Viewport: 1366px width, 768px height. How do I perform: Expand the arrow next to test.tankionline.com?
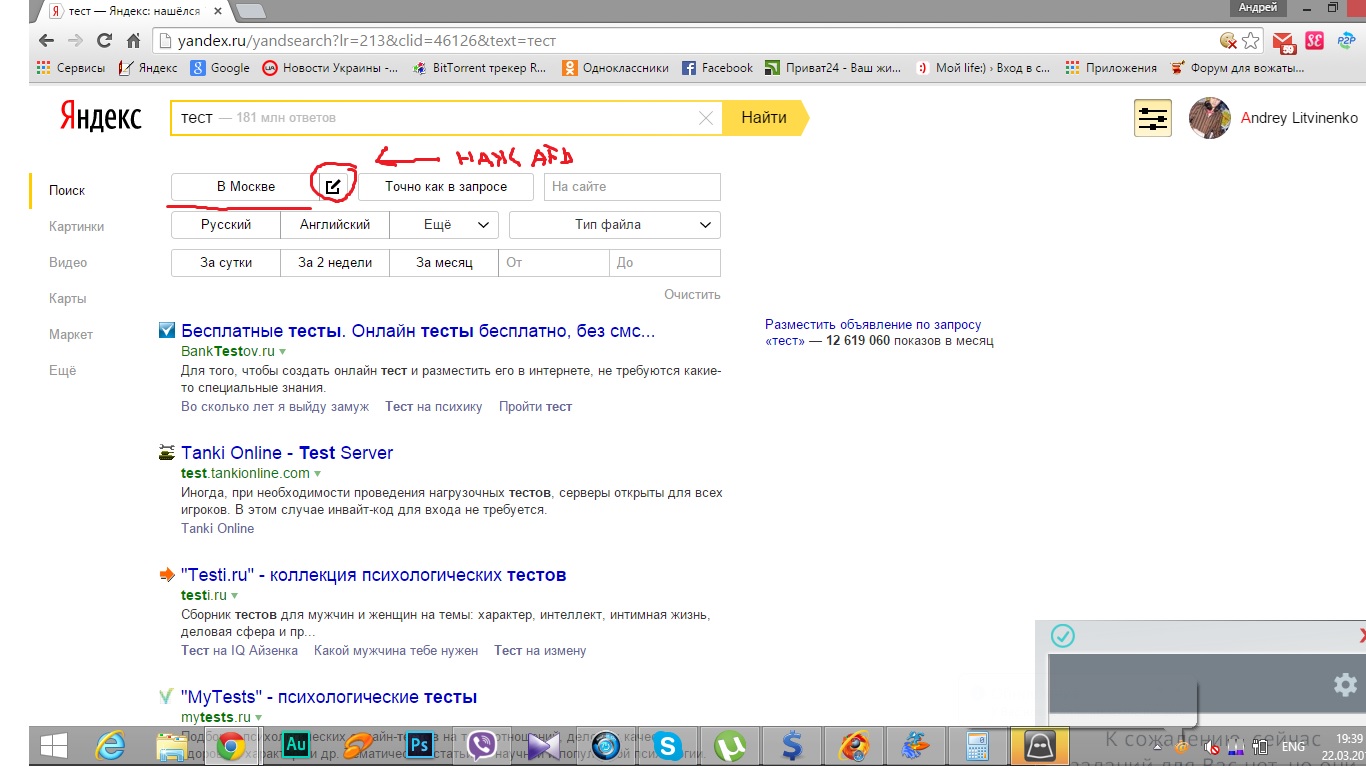[x=318, y=473]
